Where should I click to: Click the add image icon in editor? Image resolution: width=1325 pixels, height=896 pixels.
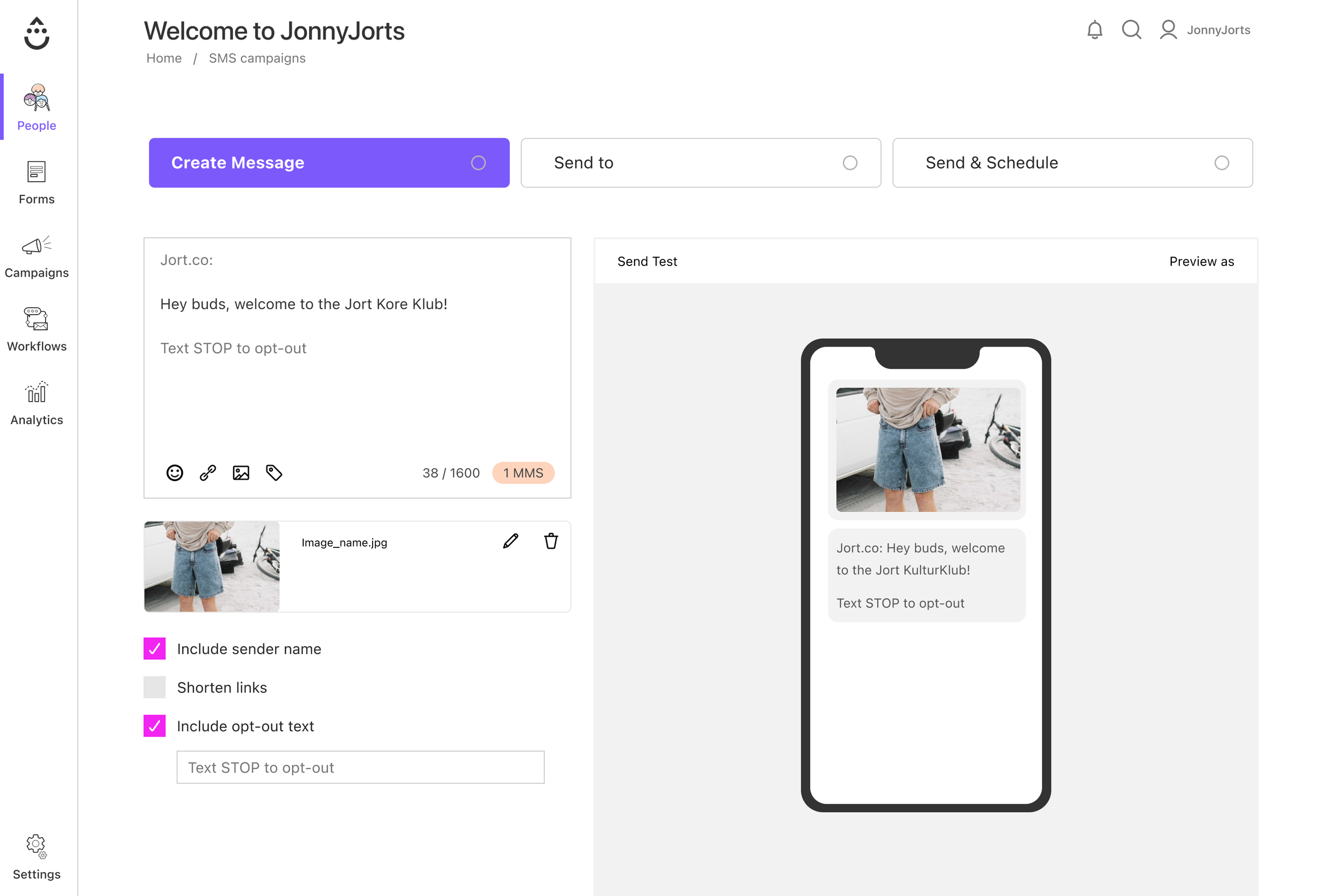coord(241,473)
